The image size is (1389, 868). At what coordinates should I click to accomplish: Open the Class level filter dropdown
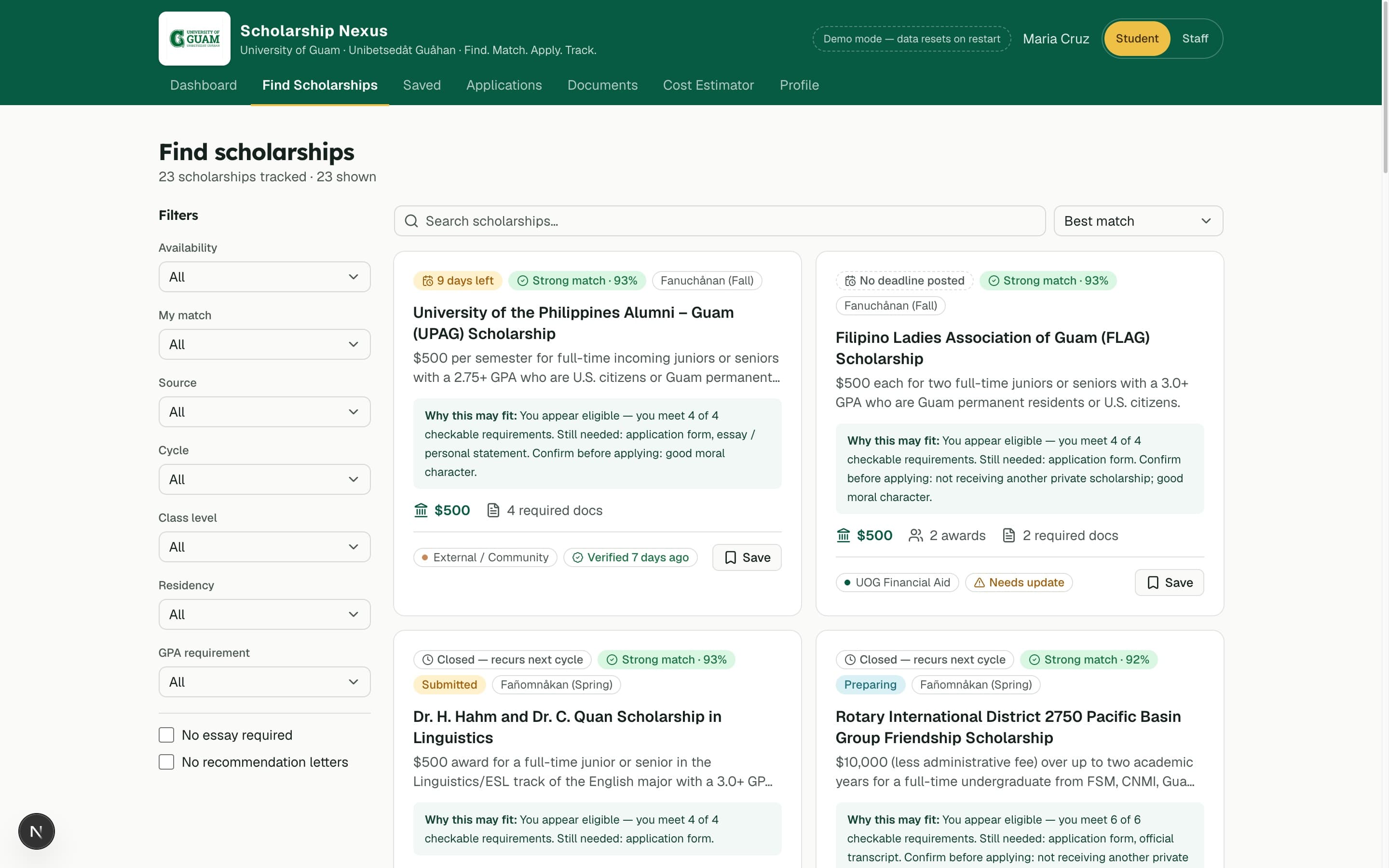coord(265,547)
